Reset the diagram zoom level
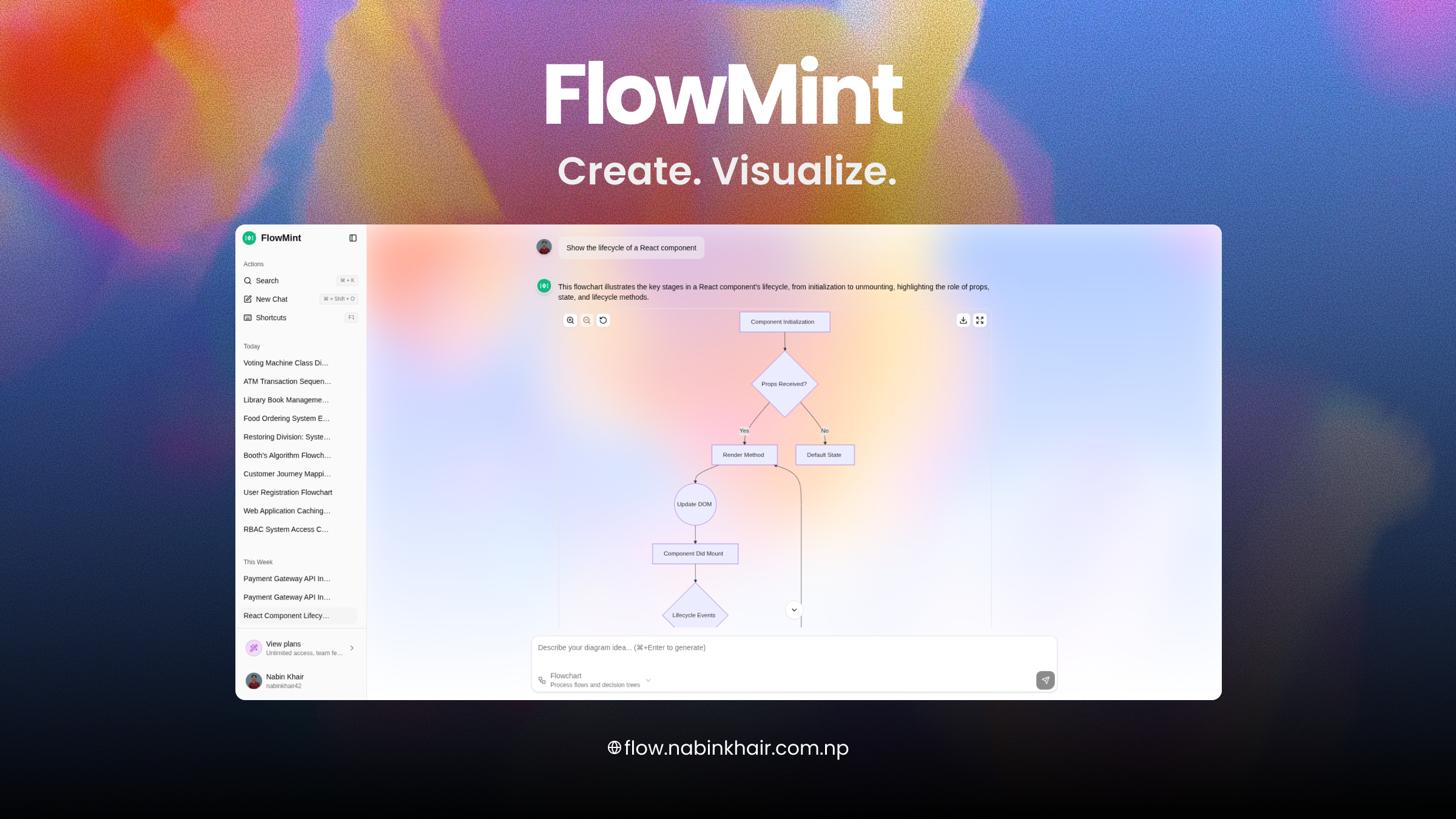 tap(602, 320)
